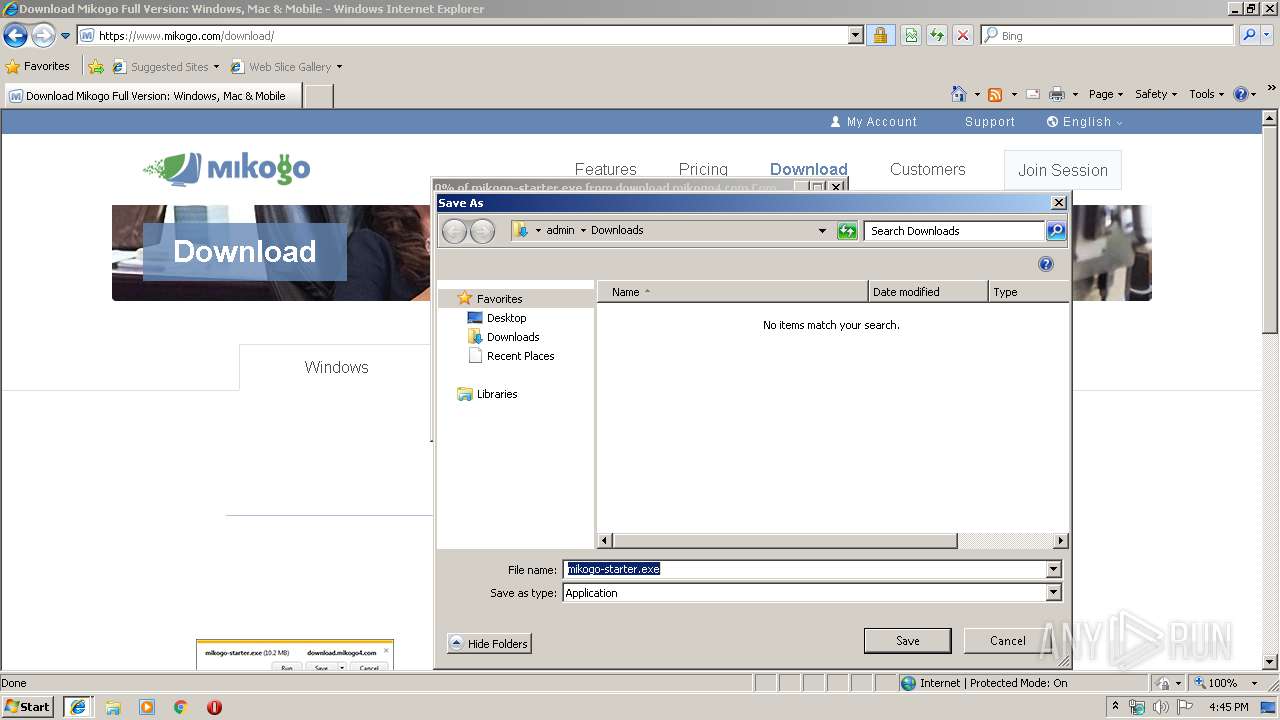Click the Bing search magnifier button
Viewport: 1280px width, 720px height.
(x=1248, y=35)
